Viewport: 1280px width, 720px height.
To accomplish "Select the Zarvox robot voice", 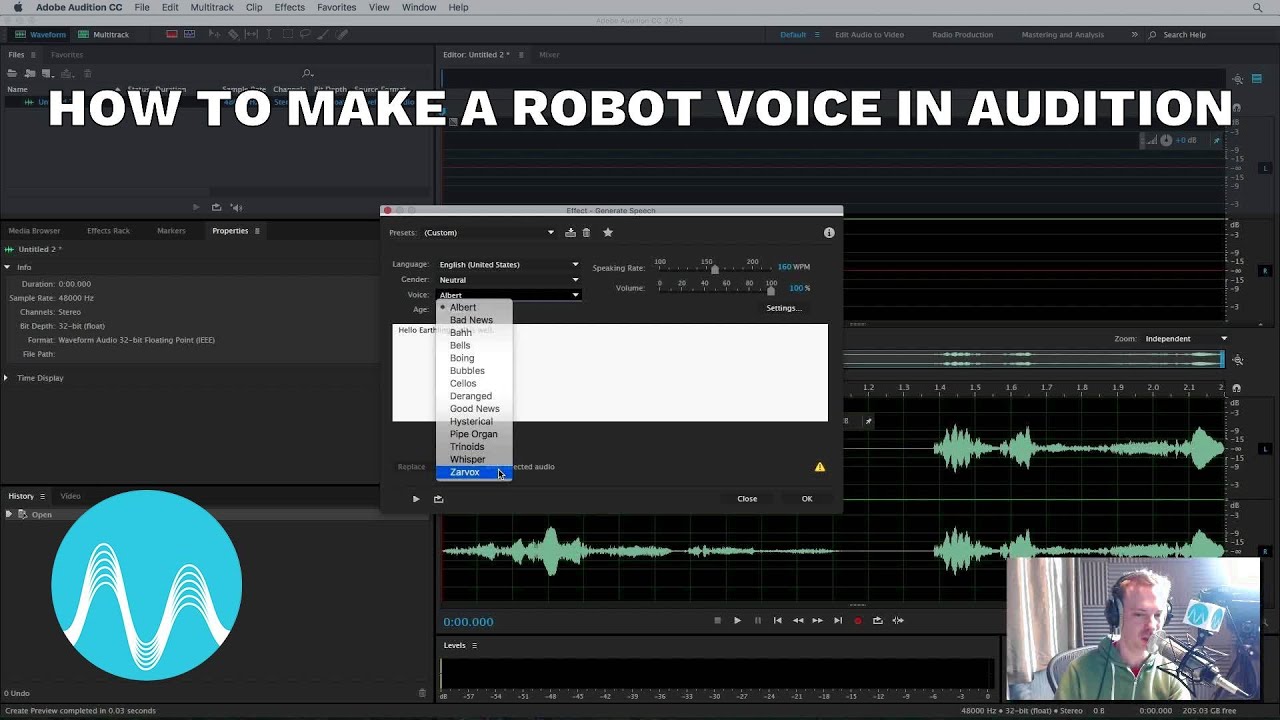I will (x=474, y=472).
